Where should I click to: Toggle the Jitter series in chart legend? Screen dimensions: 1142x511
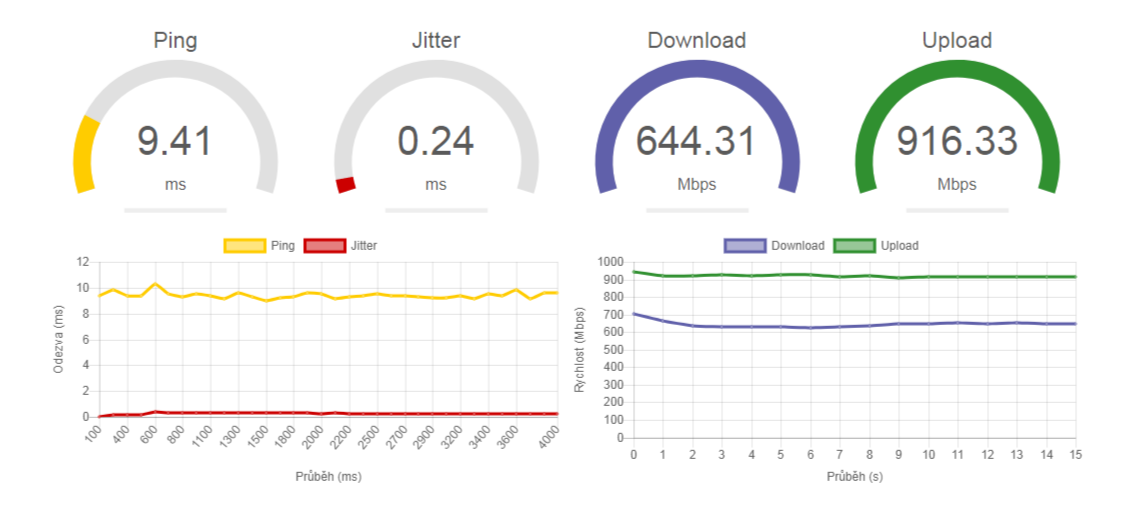point(340,246)
